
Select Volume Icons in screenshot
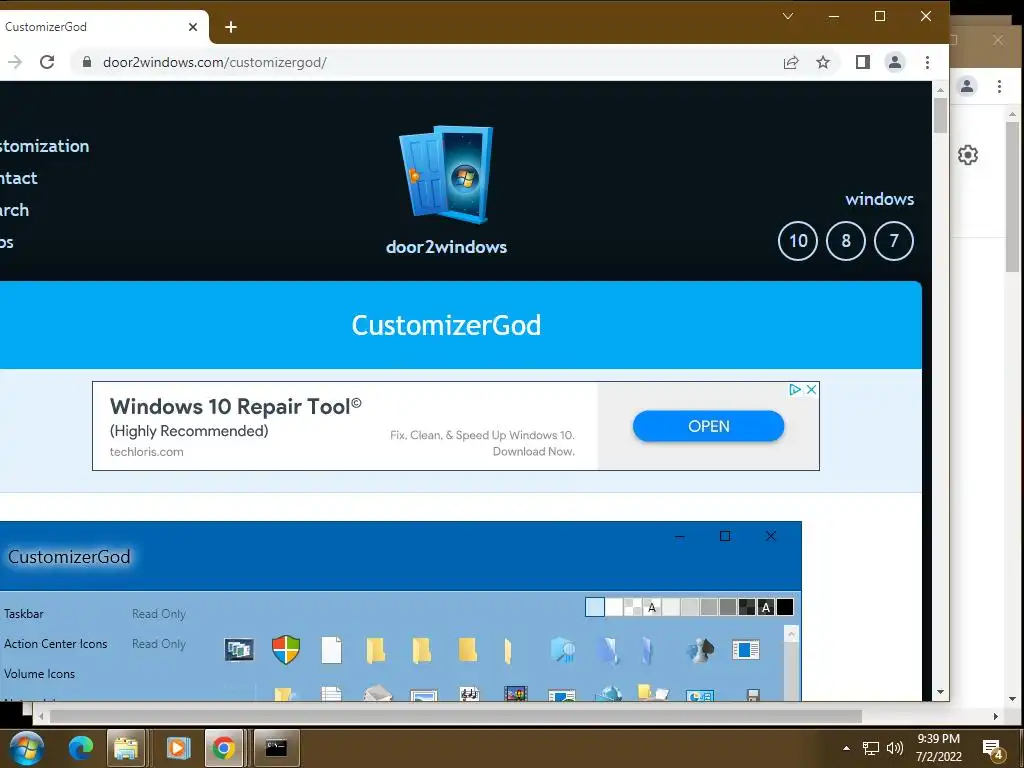[39, 674]
